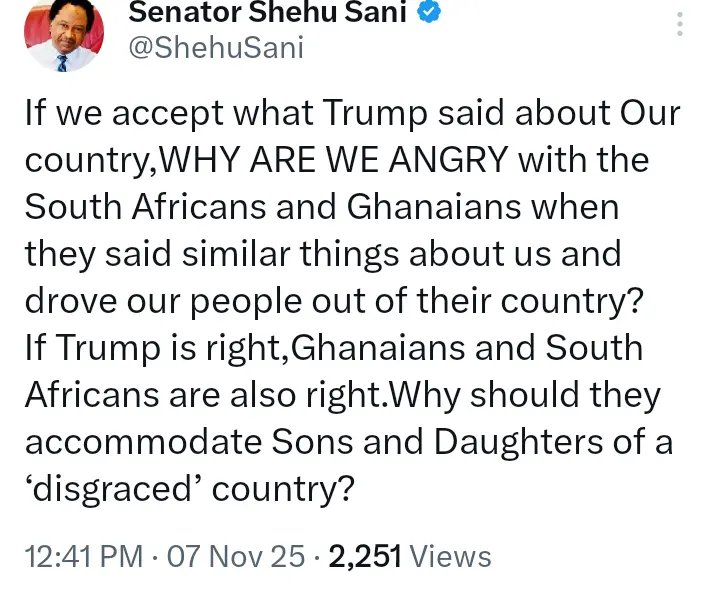Viewport: 720px width, 592px height.
Task: Open the three-dot more options menu
Action: coord(679,25)
